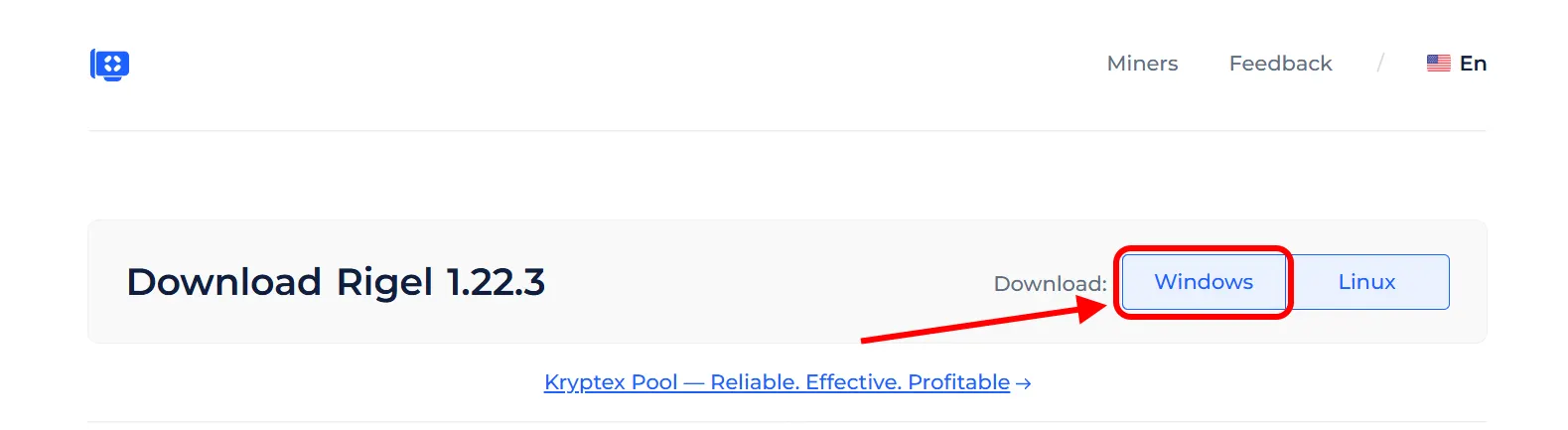
Task: Click the word "Rigel" in the heading
Action: point(384,282)
